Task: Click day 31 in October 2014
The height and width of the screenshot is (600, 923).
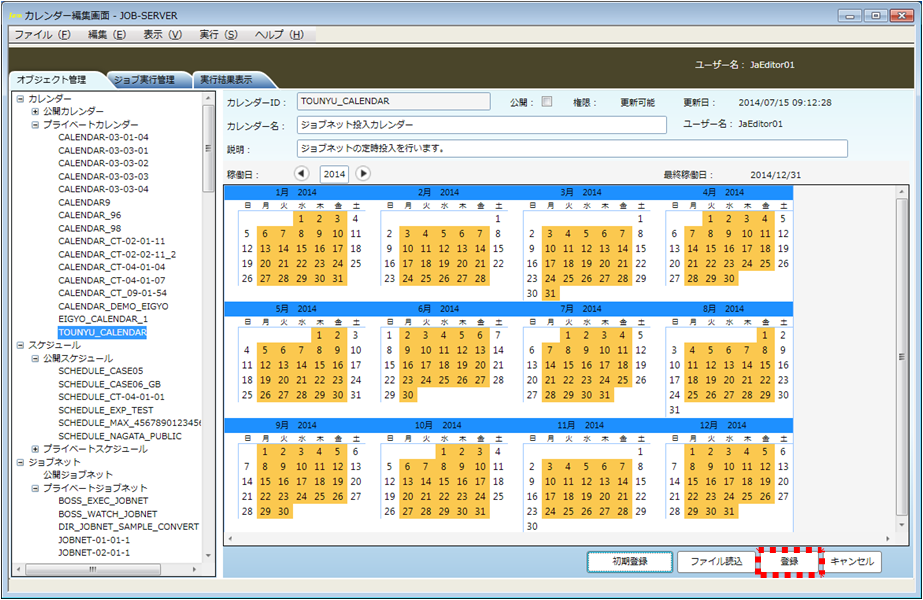Action: coord(480,512)
